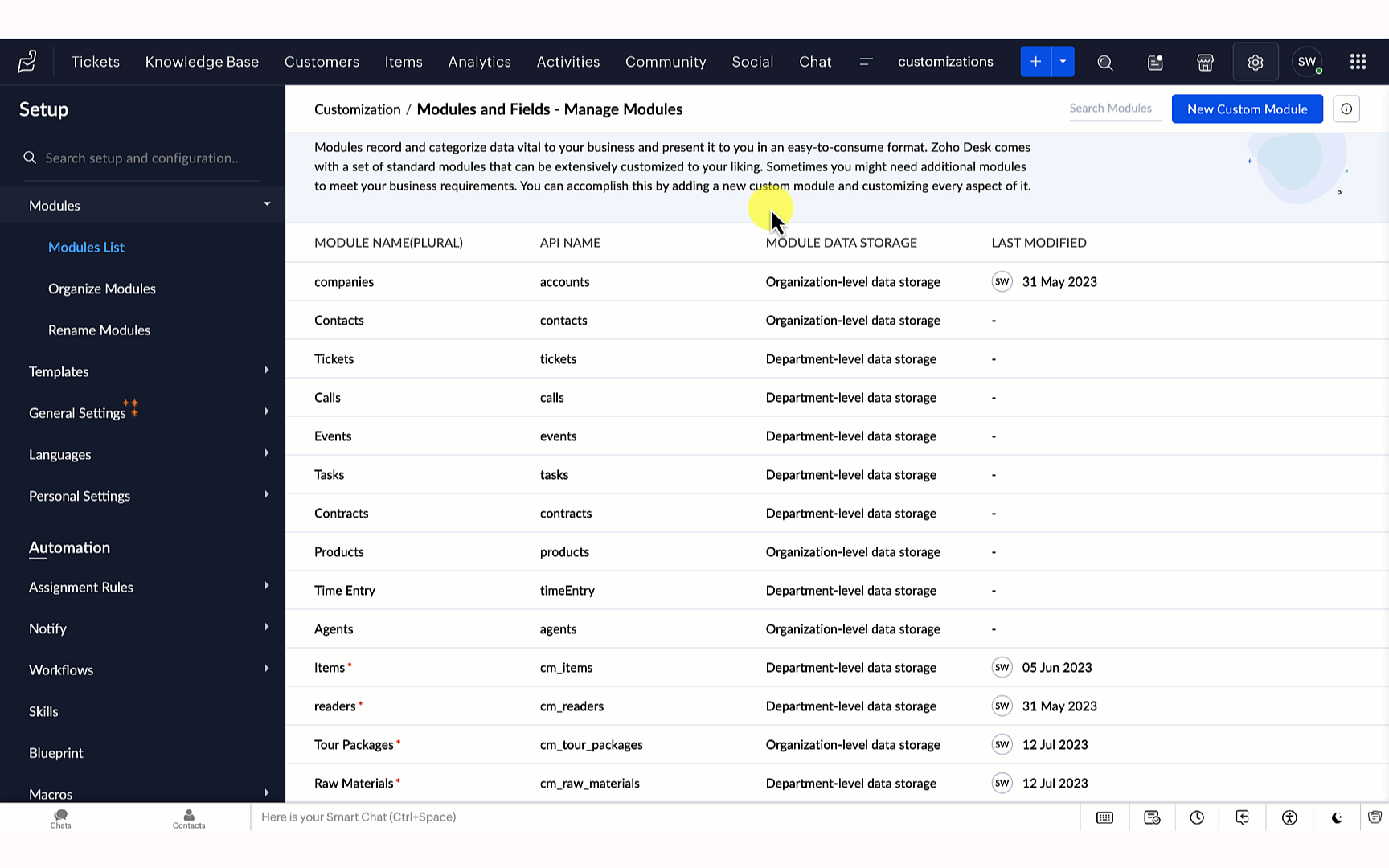Expand the Workflows section
The width and height of the screenshot is (1389, 868).
267,668
